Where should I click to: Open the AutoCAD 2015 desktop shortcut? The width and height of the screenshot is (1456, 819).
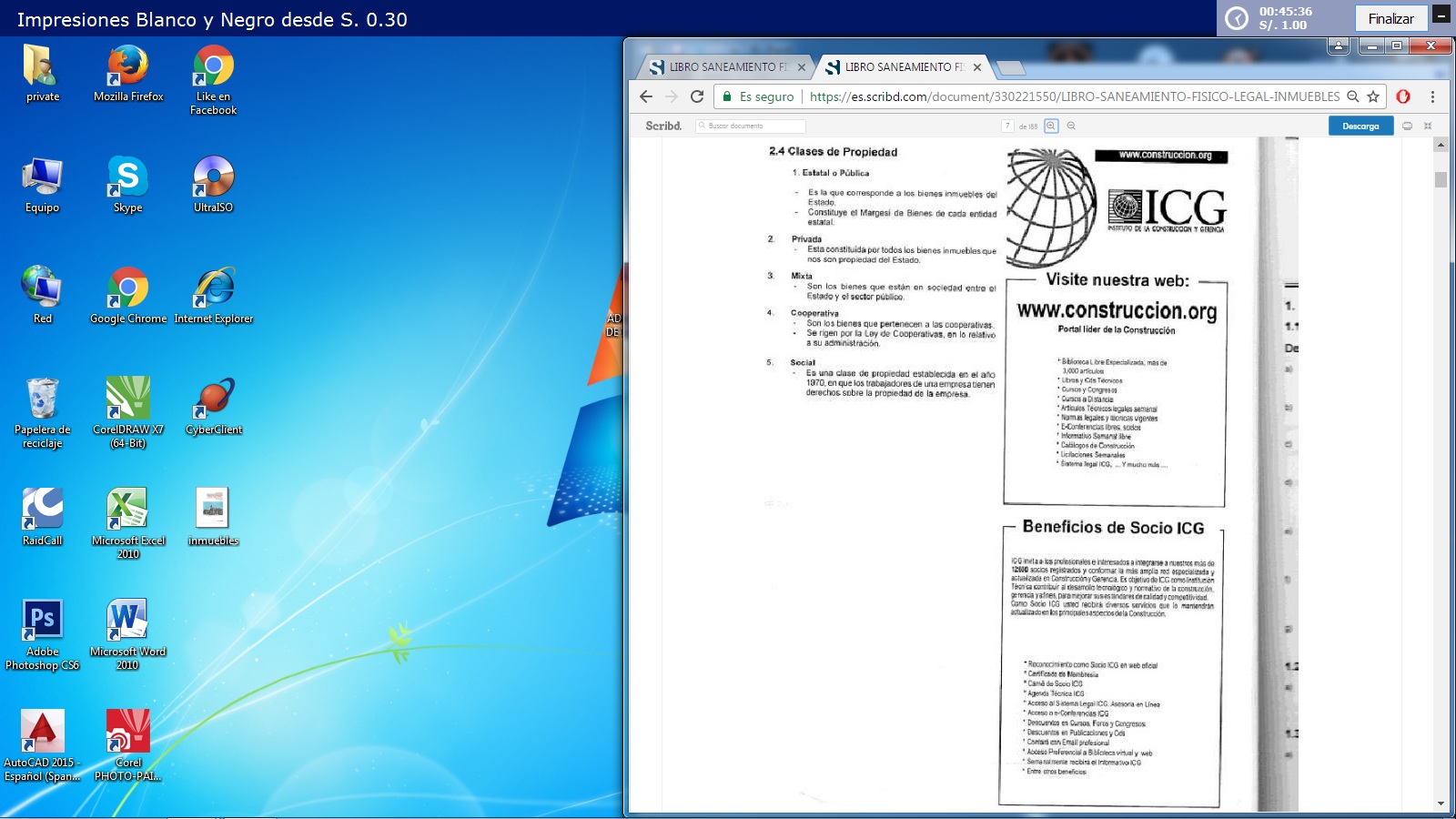click(x=42, y=732)
